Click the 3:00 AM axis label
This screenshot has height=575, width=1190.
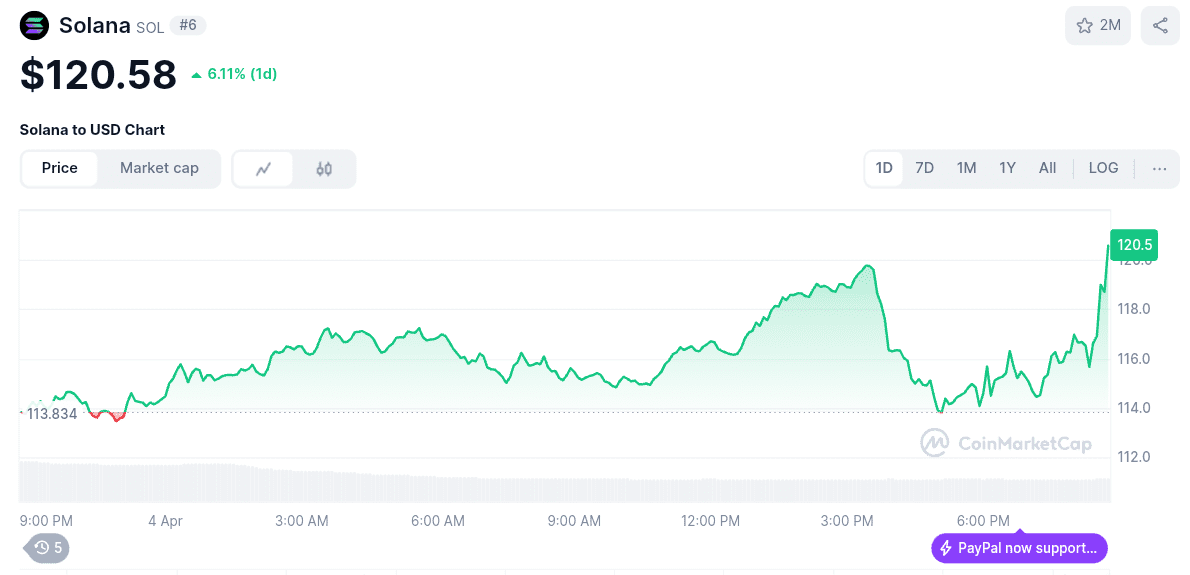click(301, 521)
